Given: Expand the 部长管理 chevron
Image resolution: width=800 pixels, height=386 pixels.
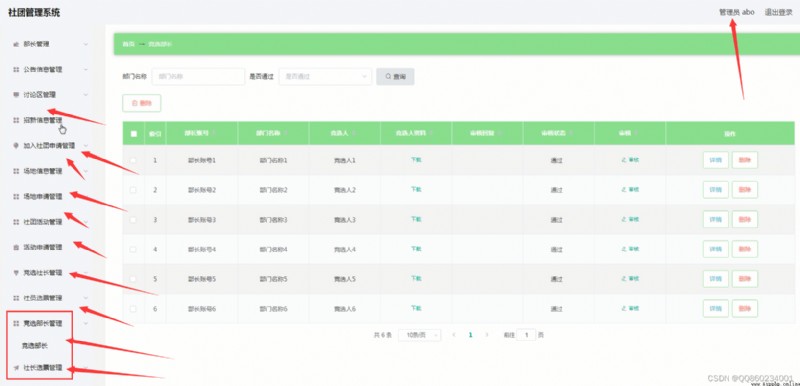Looking at the screenshot, I should (86, 44).
